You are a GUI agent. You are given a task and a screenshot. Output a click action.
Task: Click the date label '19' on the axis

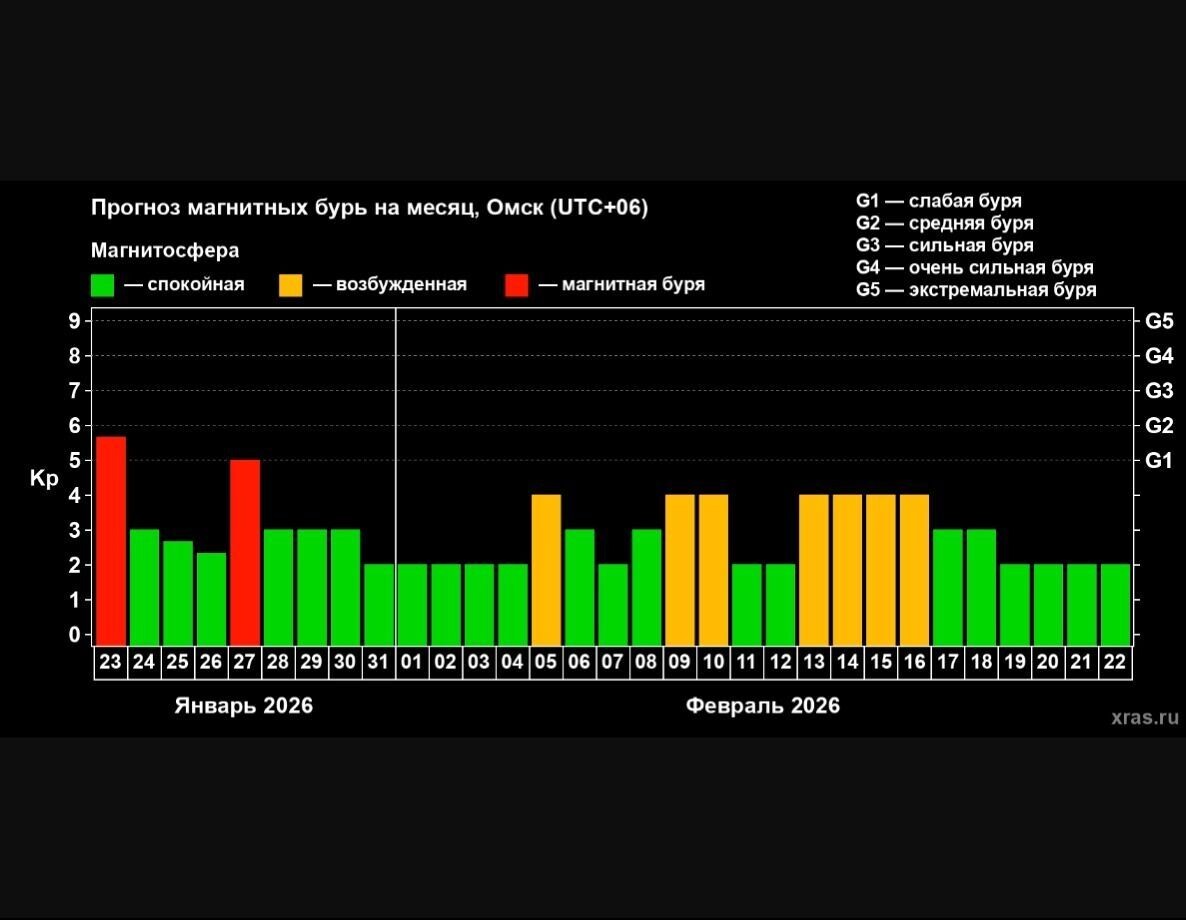[1014, 662]
